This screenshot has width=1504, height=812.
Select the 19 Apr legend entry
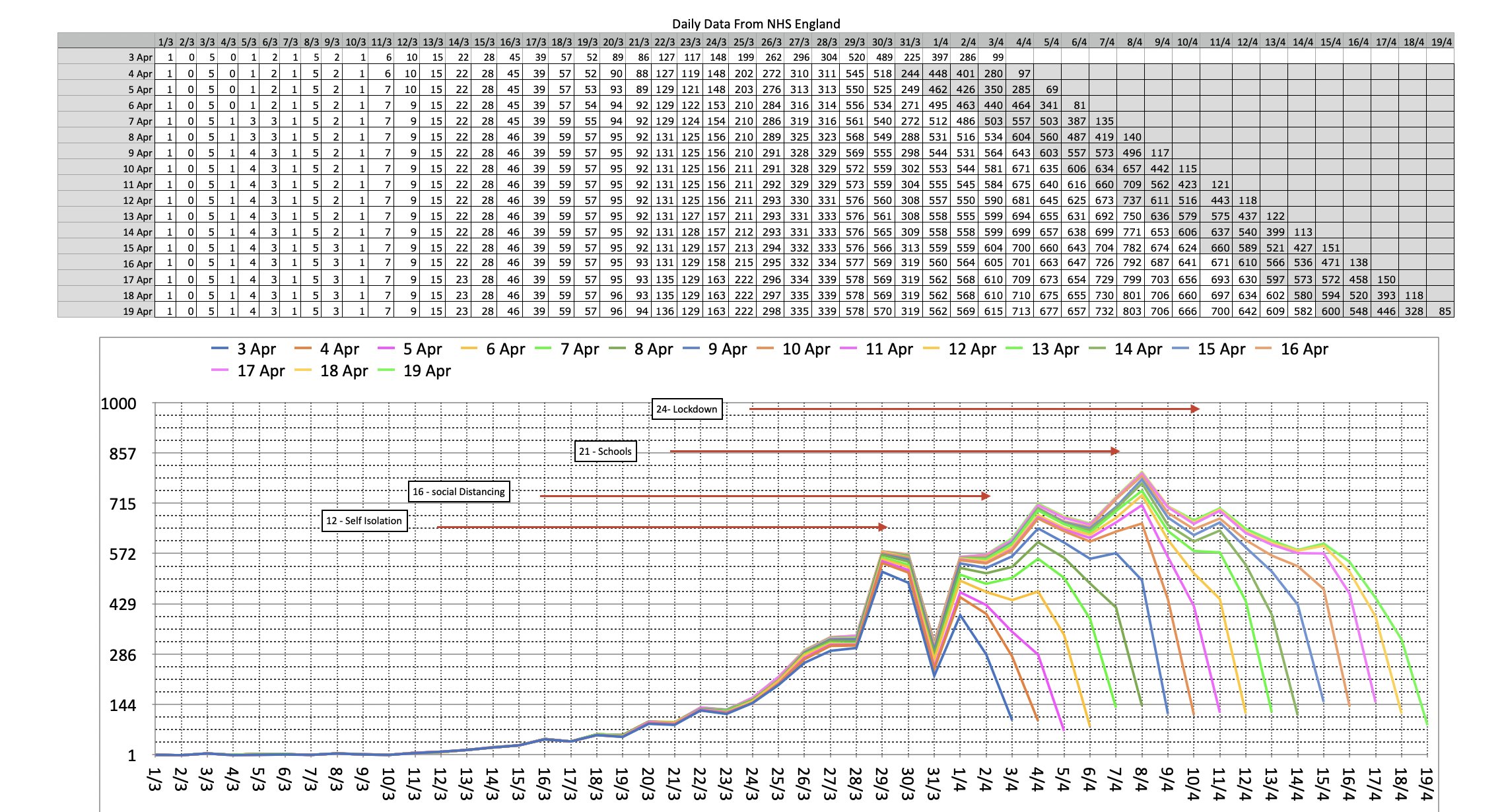427,371
